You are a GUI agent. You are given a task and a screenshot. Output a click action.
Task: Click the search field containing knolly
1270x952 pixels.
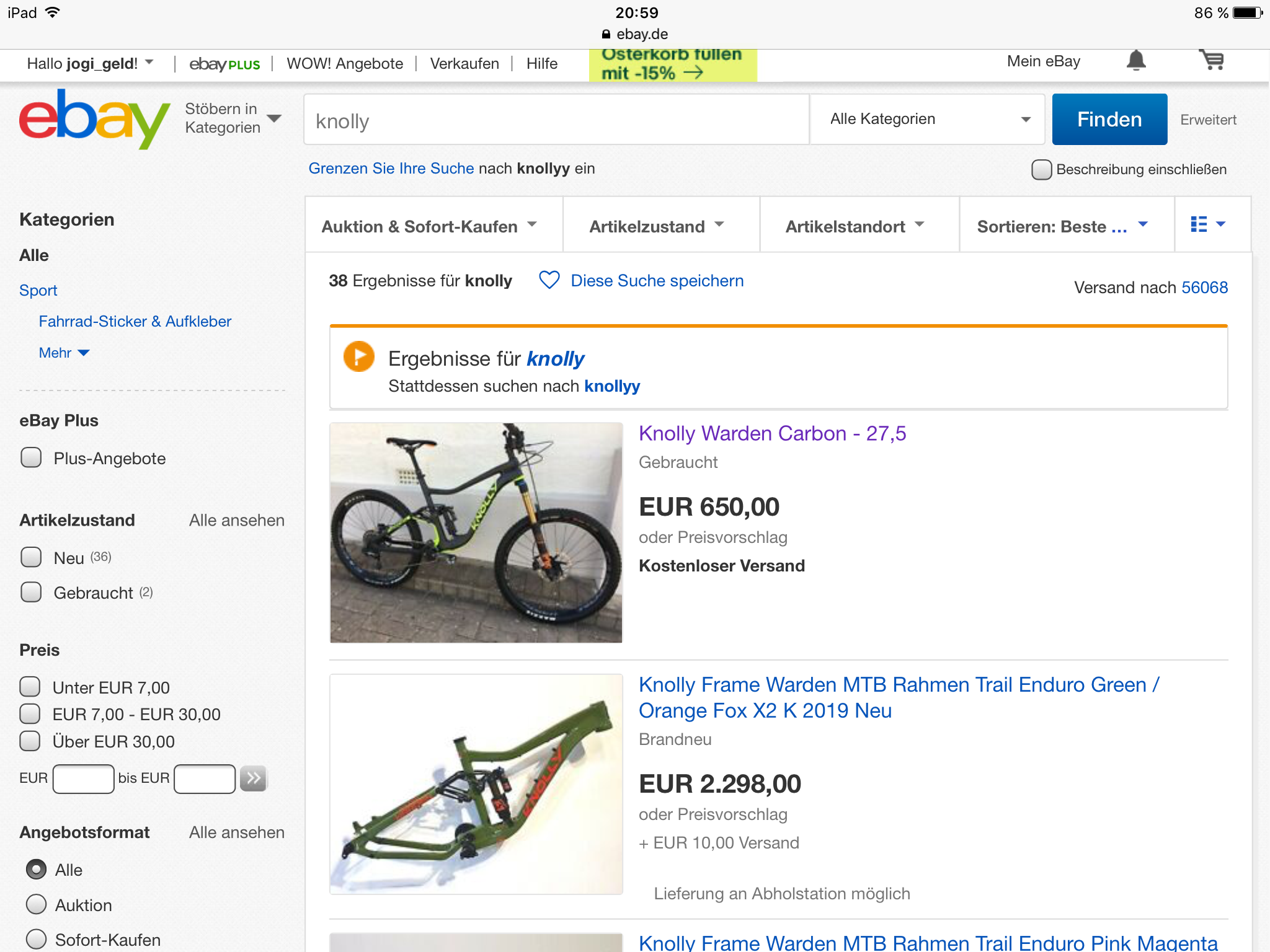coord(556,121)
